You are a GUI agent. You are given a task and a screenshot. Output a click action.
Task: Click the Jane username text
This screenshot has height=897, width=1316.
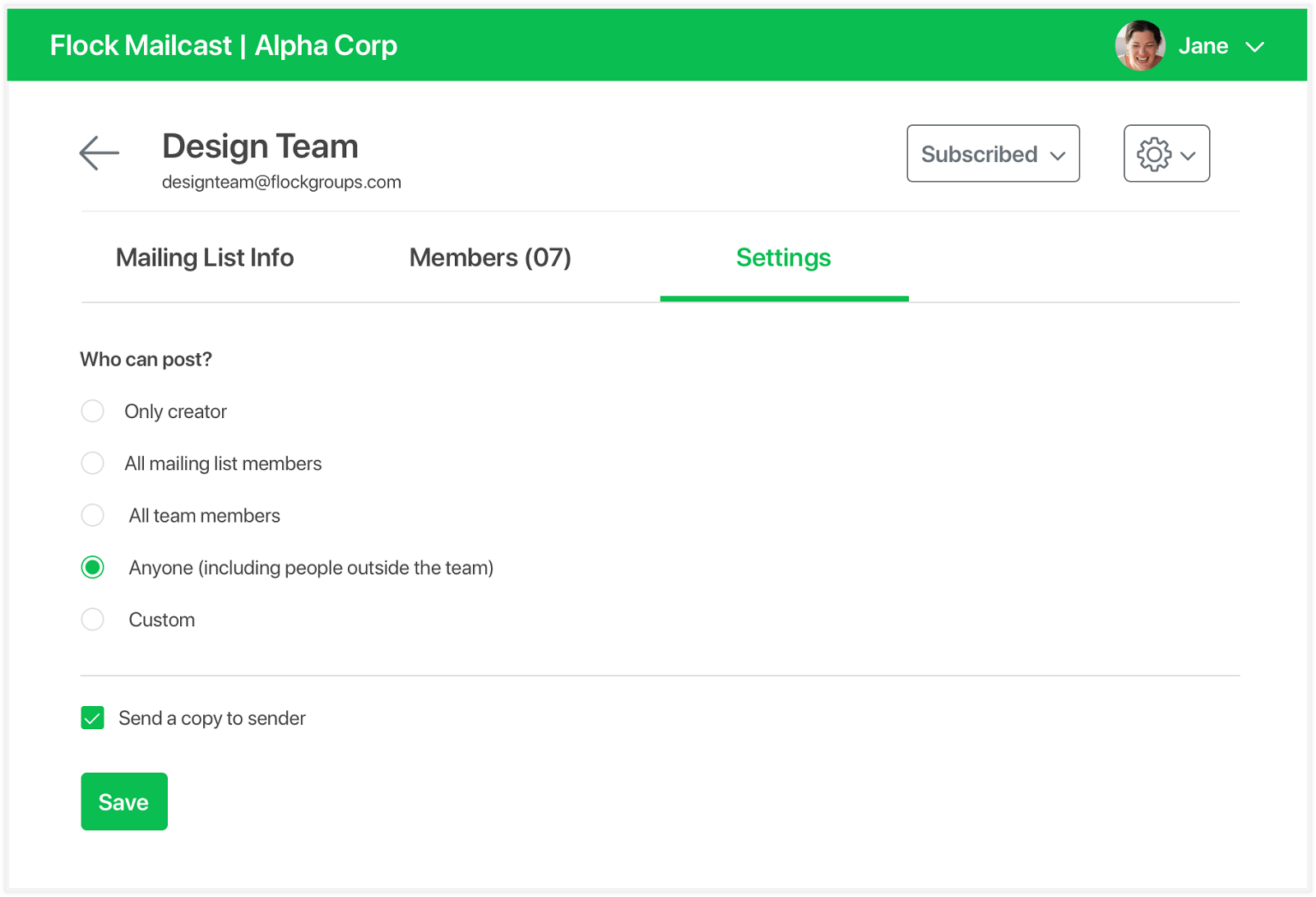click(1203, 46)
